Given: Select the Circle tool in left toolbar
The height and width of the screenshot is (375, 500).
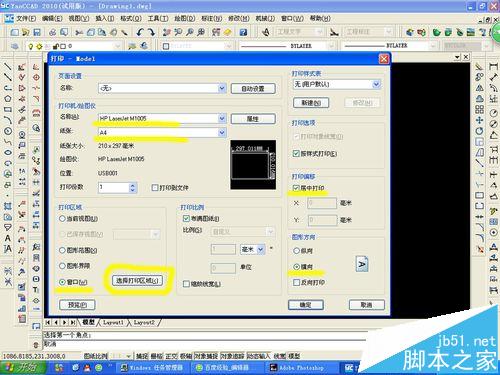Looking at the screenshot, I should click(7, 131).
